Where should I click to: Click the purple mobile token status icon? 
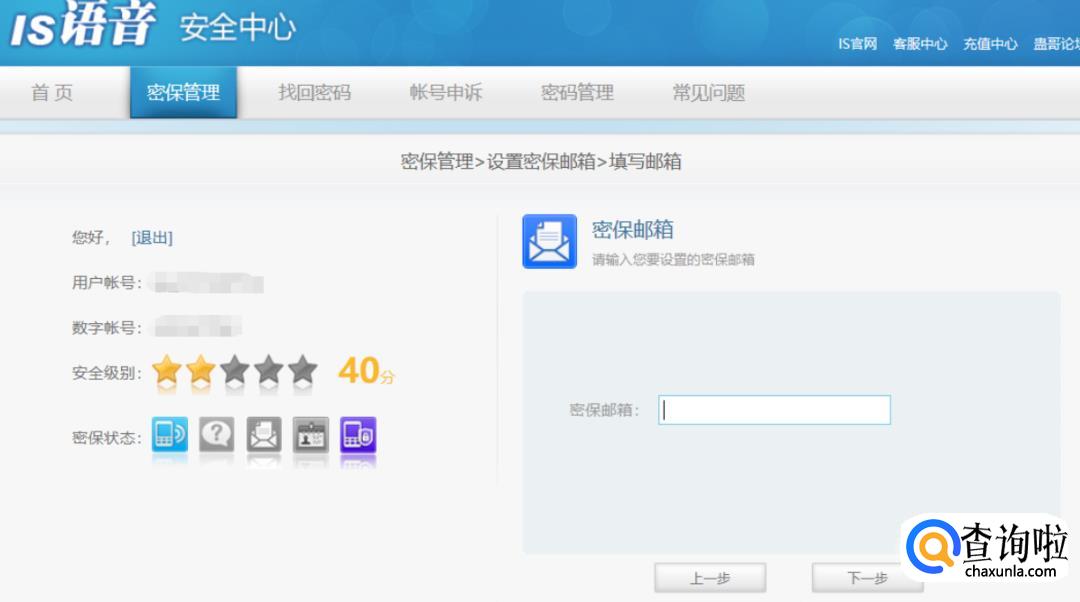(358, 435)
